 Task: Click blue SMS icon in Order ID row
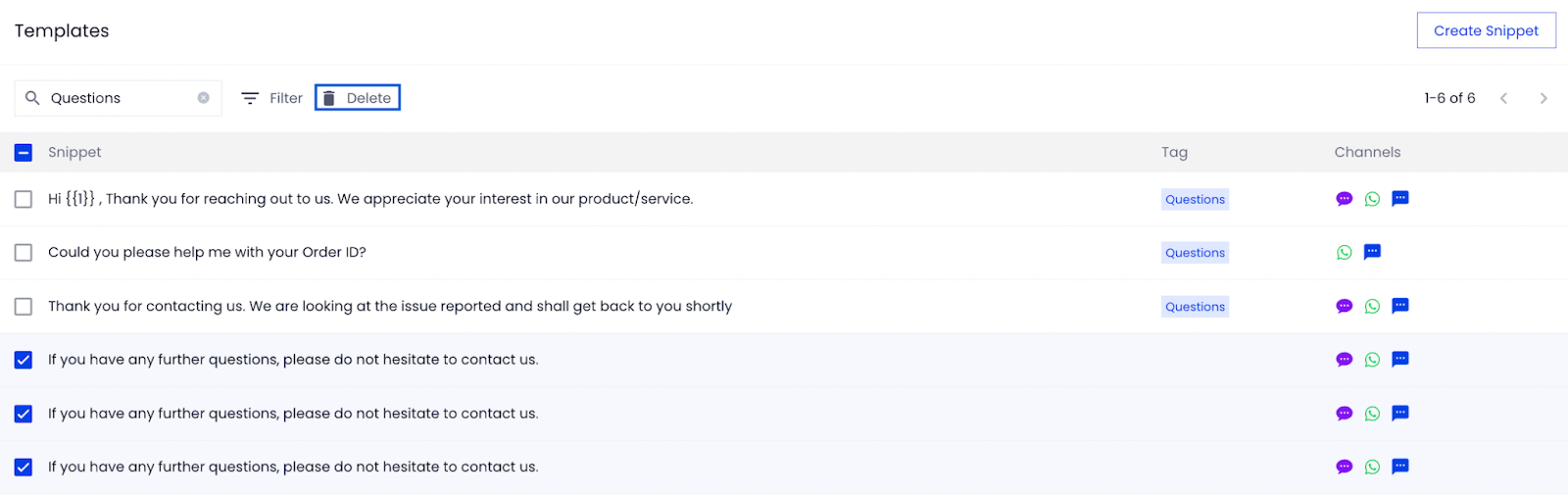coord(1372,252)
